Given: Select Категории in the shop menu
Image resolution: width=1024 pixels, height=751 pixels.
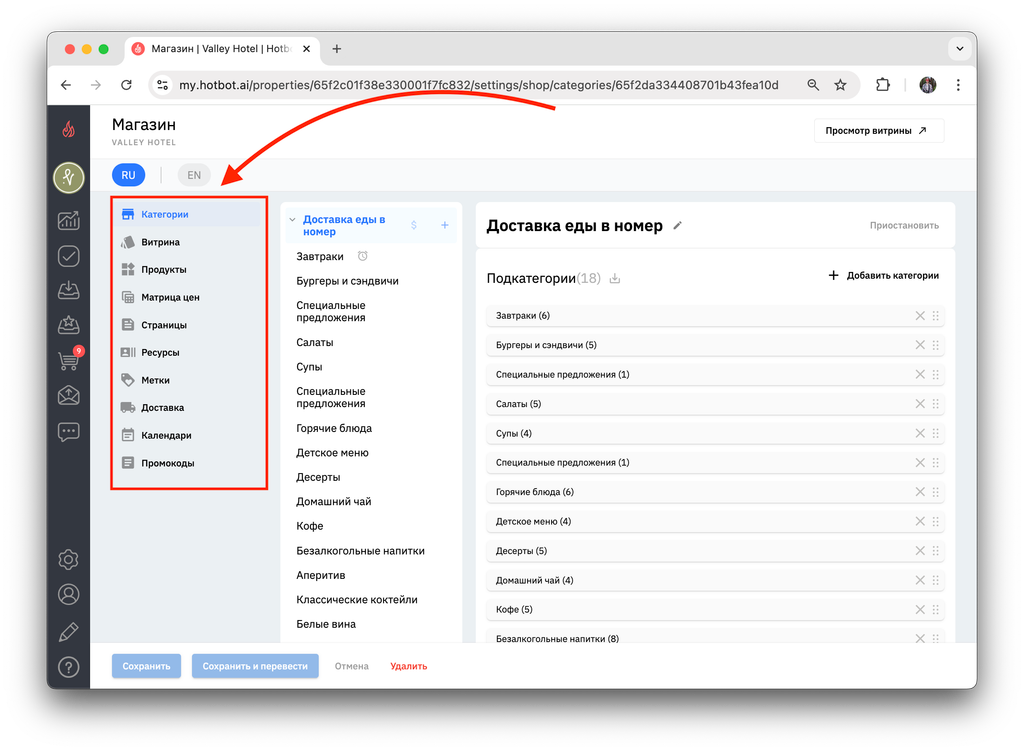Looking at the screenshot, I should [x=189, y=214].
